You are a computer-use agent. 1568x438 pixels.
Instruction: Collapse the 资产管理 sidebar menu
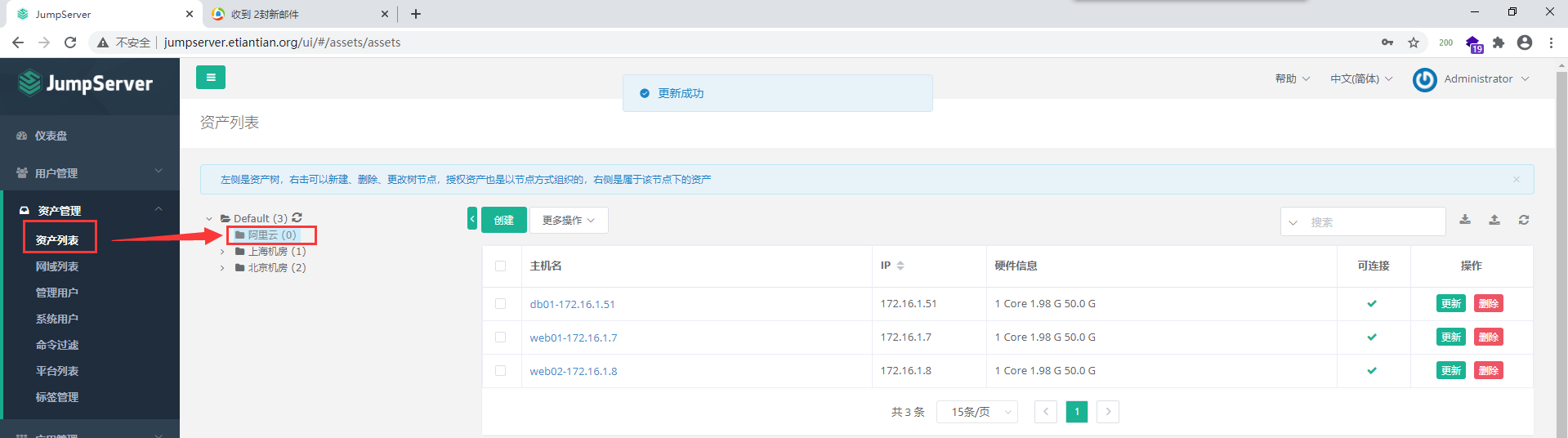point(90,210)
